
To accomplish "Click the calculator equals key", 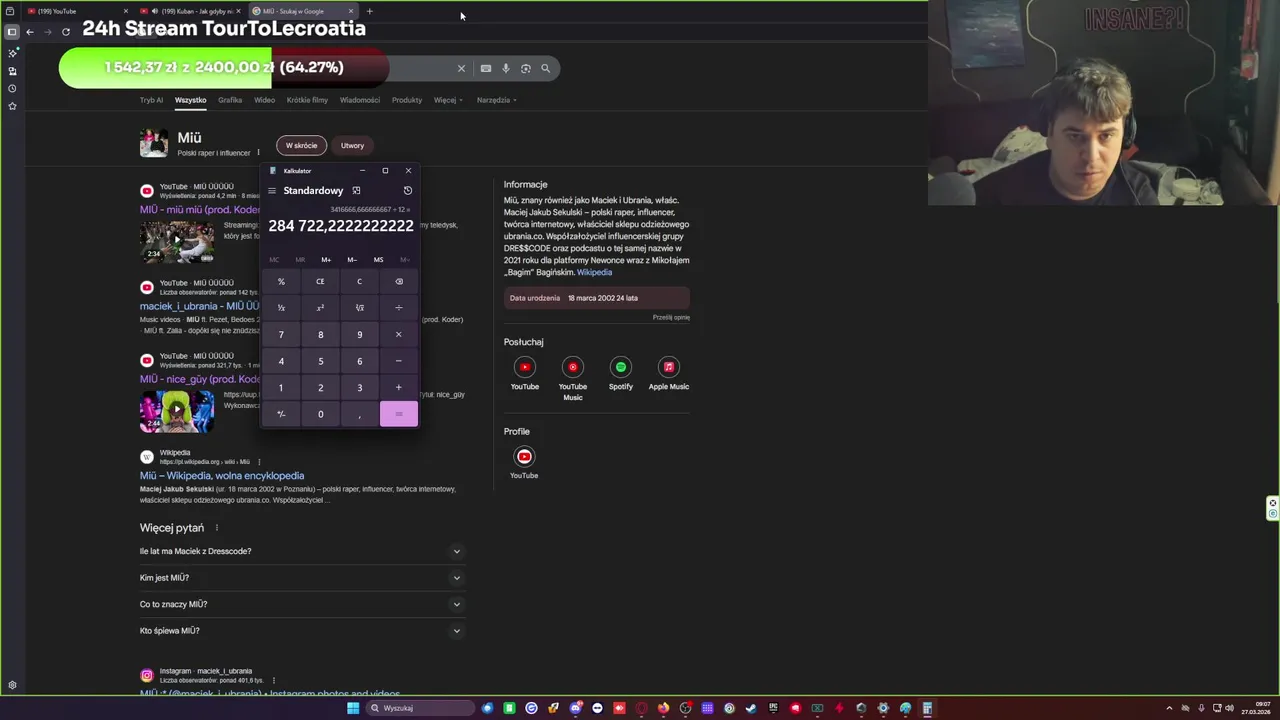I will (398, 414).
